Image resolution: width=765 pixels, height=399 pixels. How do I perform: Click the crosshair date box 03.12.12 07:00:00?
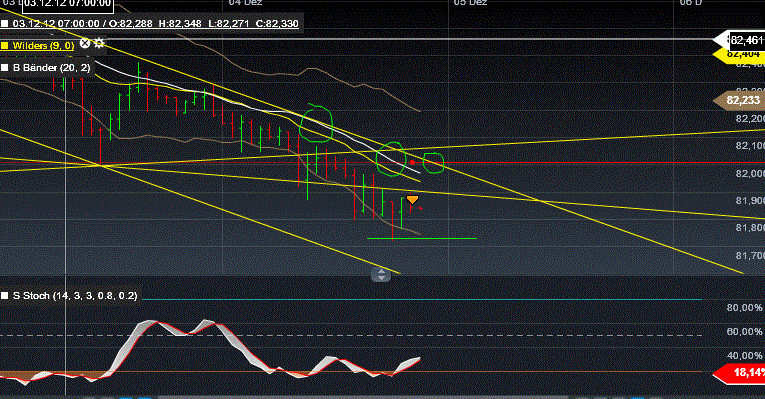coord(67,5)
